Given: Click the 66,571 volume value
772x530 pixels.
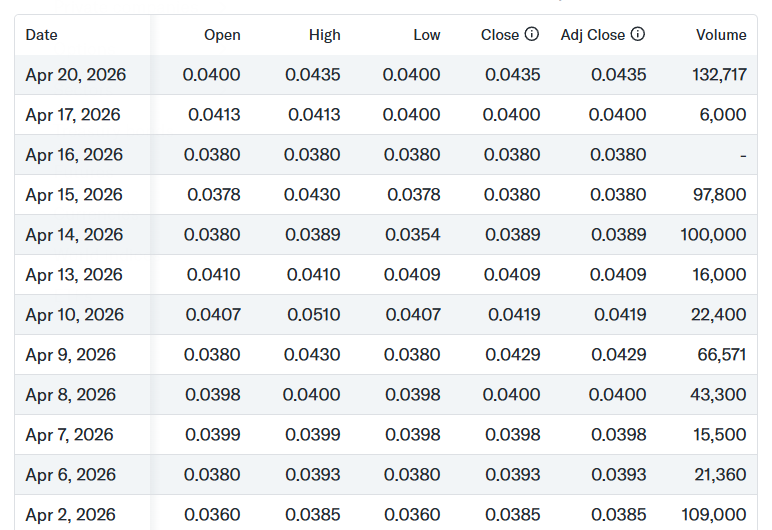Looking at the screenshot, I should (x=720, y=355).
